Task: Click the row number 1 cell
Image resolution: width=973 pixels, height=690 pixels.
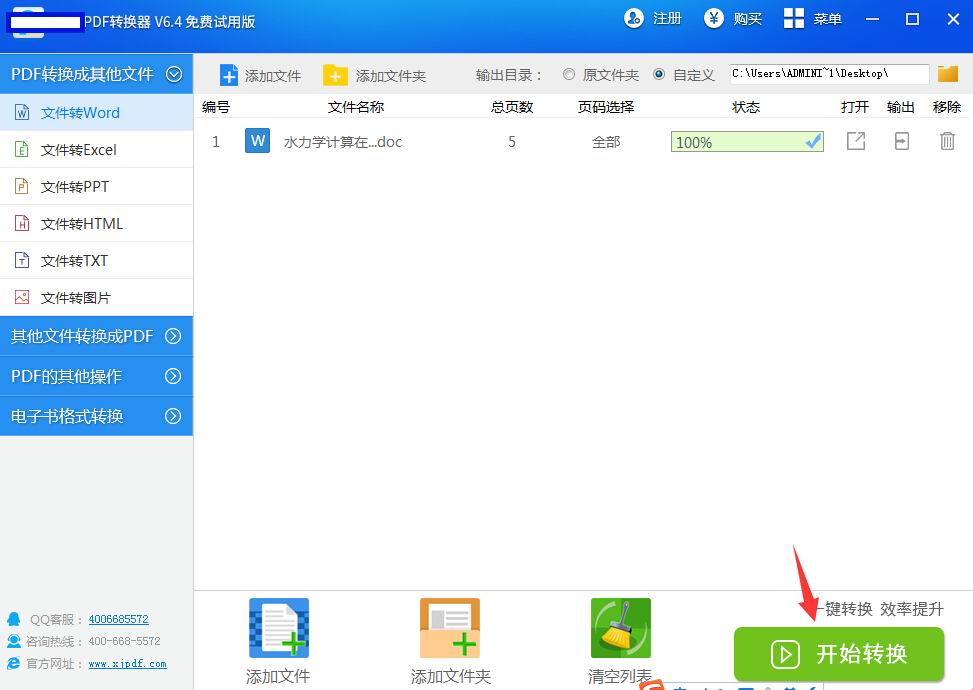Action: click(216, 142)
